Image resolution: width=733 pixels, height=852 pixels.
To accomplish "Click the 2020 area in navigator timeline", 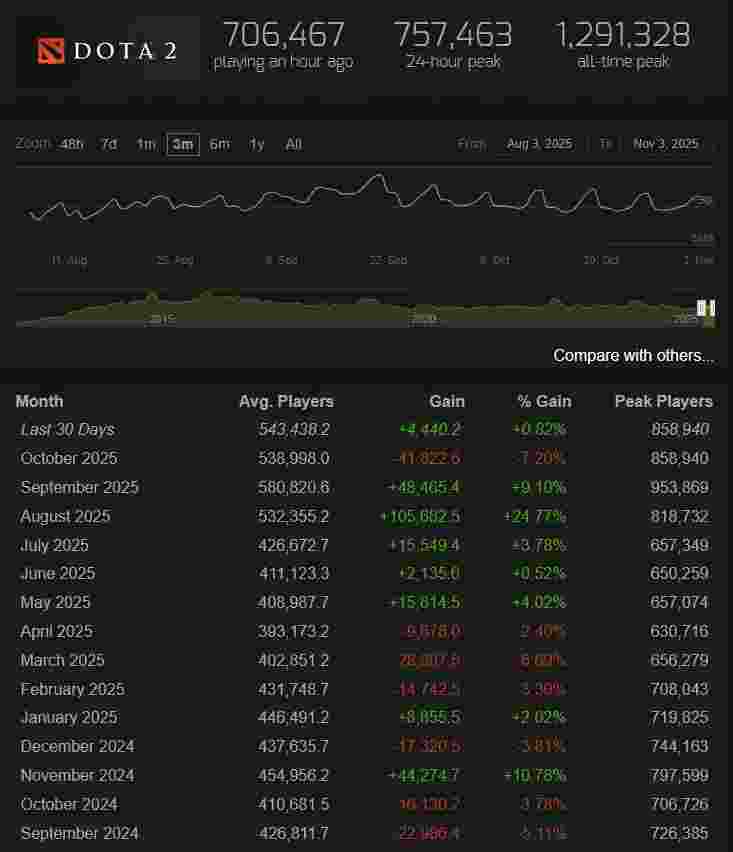I will coord(424,318).
